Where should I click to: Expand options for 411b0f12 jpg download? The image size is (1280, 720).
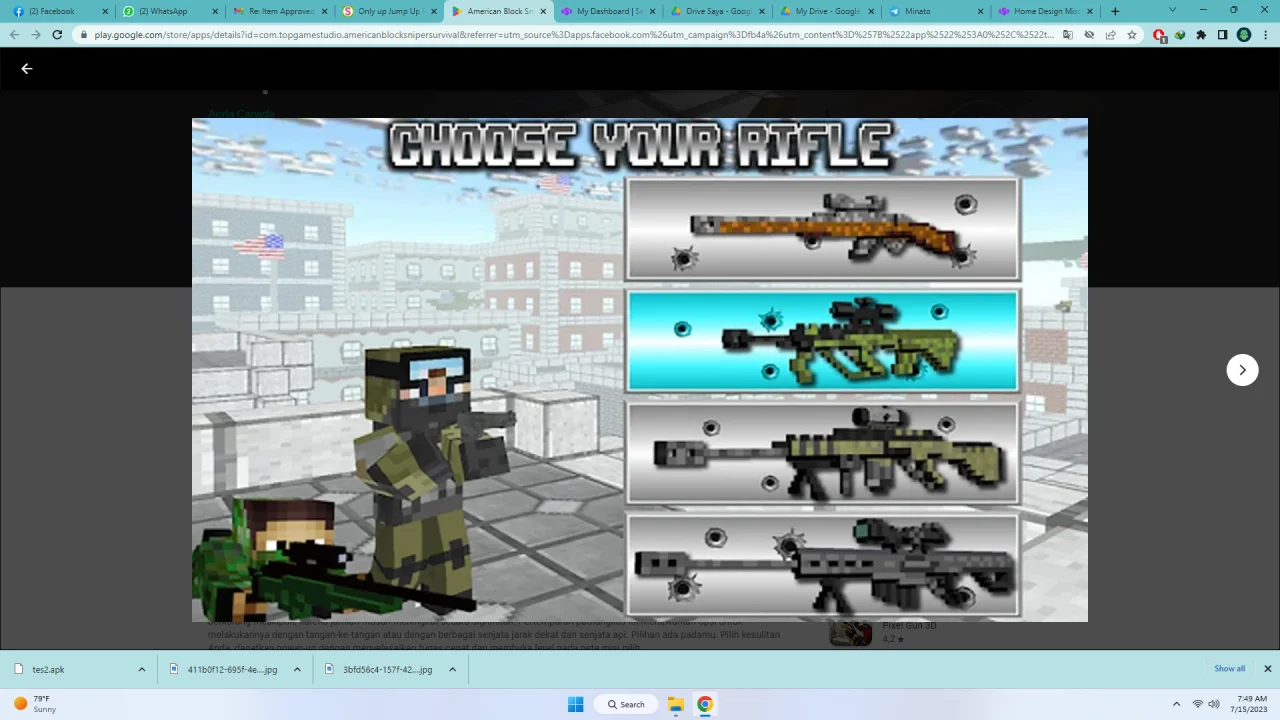coord(297,669)
